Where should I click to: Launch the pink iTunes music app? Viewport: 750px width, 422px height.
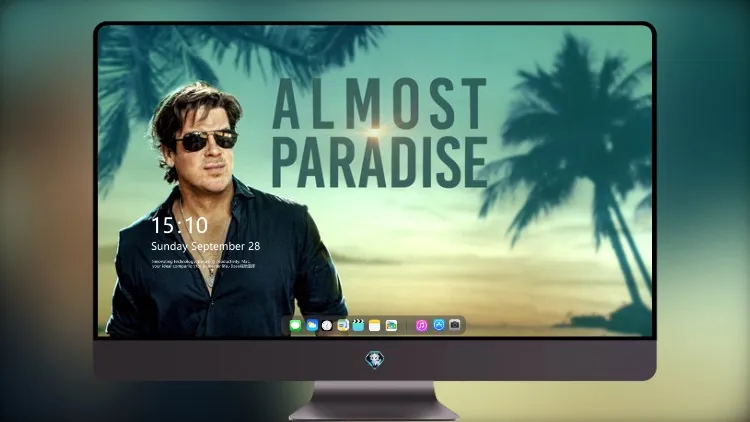[421, 325]
